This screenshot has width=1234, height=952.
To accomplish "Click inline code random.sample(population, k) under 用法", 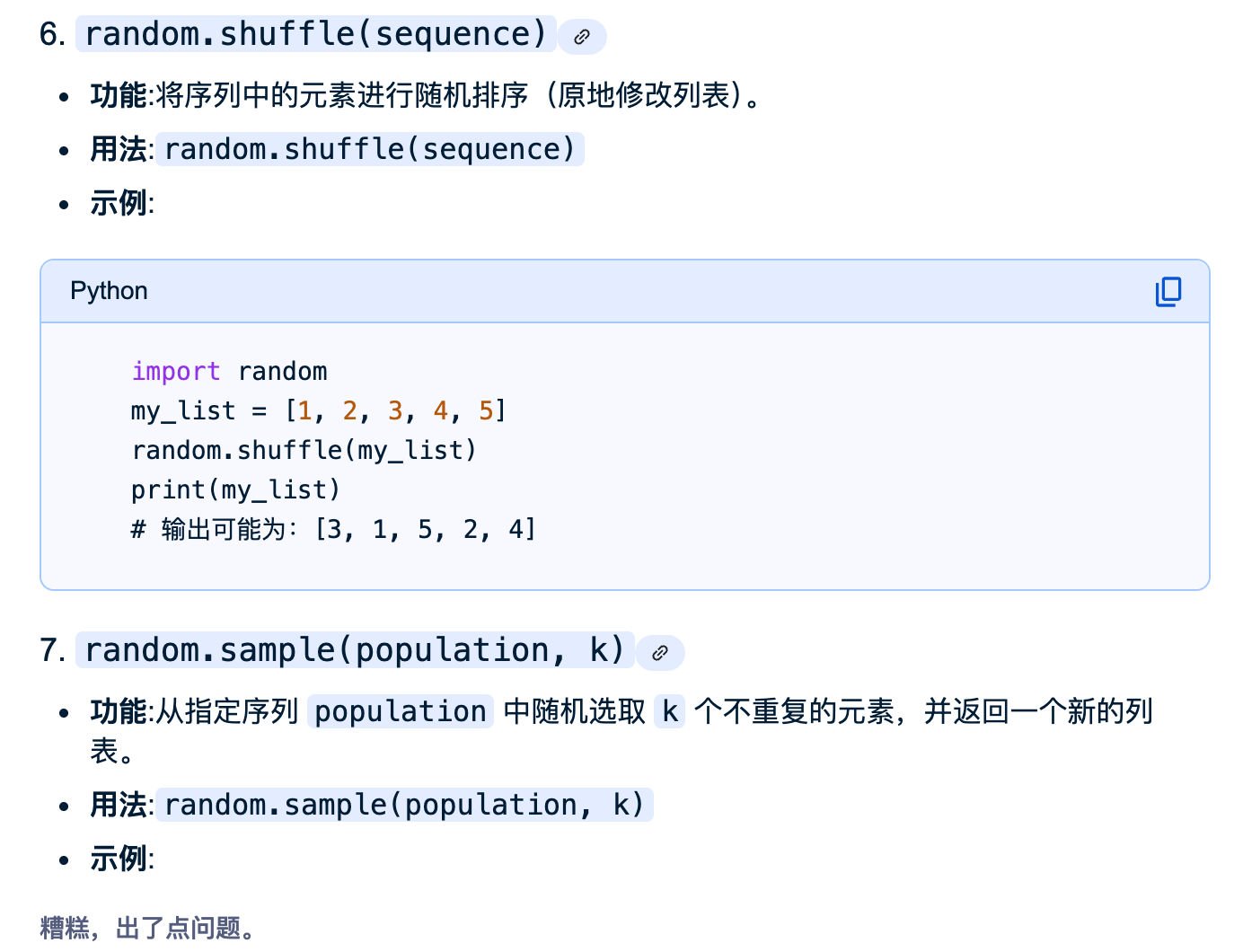I will pos(404,805).
